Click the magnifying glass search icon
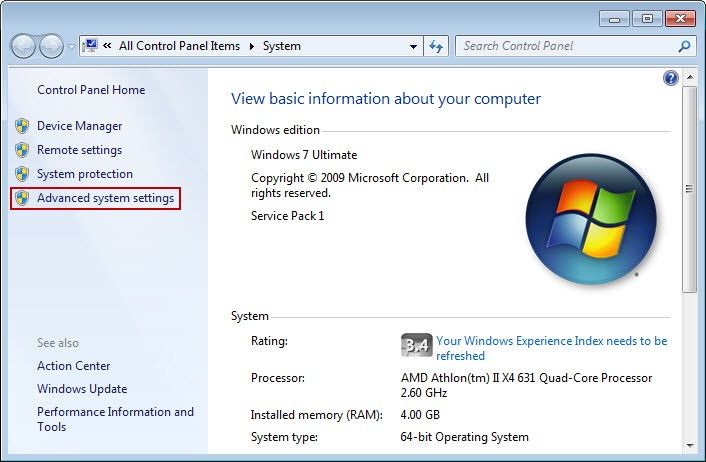Screen dimensions: 706x462 [684, 46]
